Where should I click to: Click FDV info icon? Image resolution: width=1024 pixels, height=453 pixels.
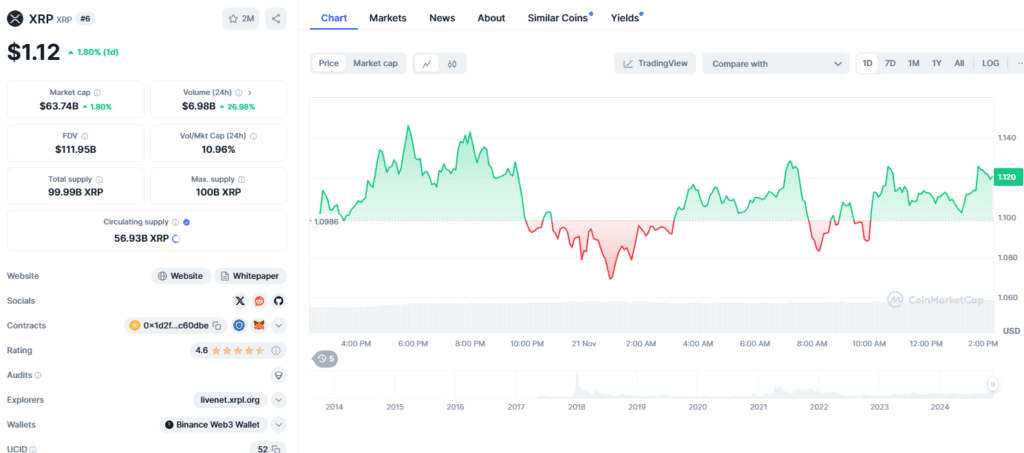[x=86, y=136]
